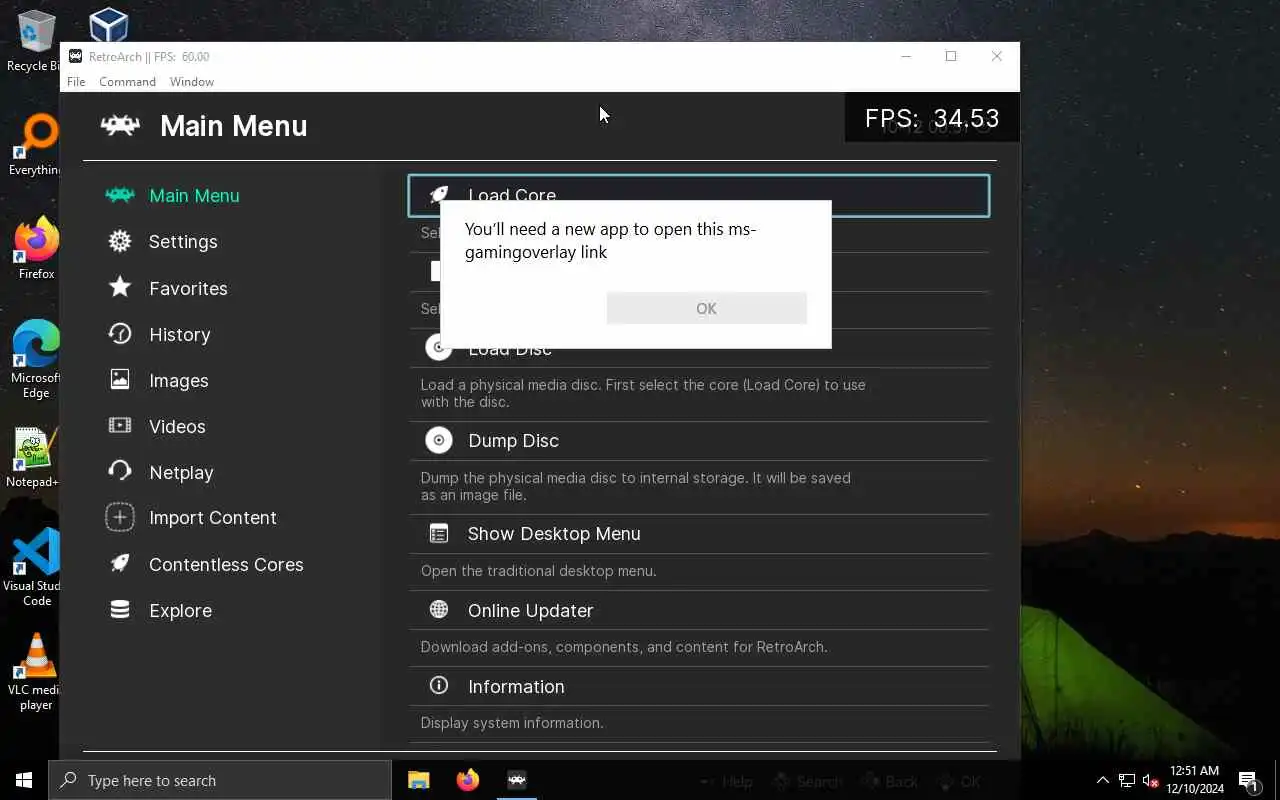1280x800 pixels.
Task: Click the taskbar clock showing 12:51 AM
Action: point(1194,780)
